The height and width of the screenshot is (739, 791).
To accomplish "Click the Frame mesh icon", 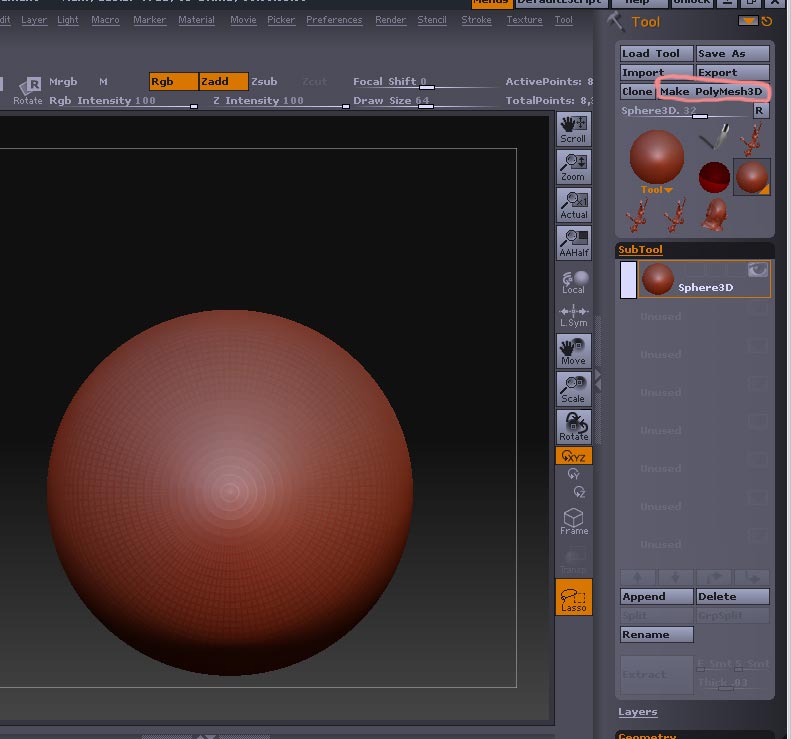I will [574, 522].
